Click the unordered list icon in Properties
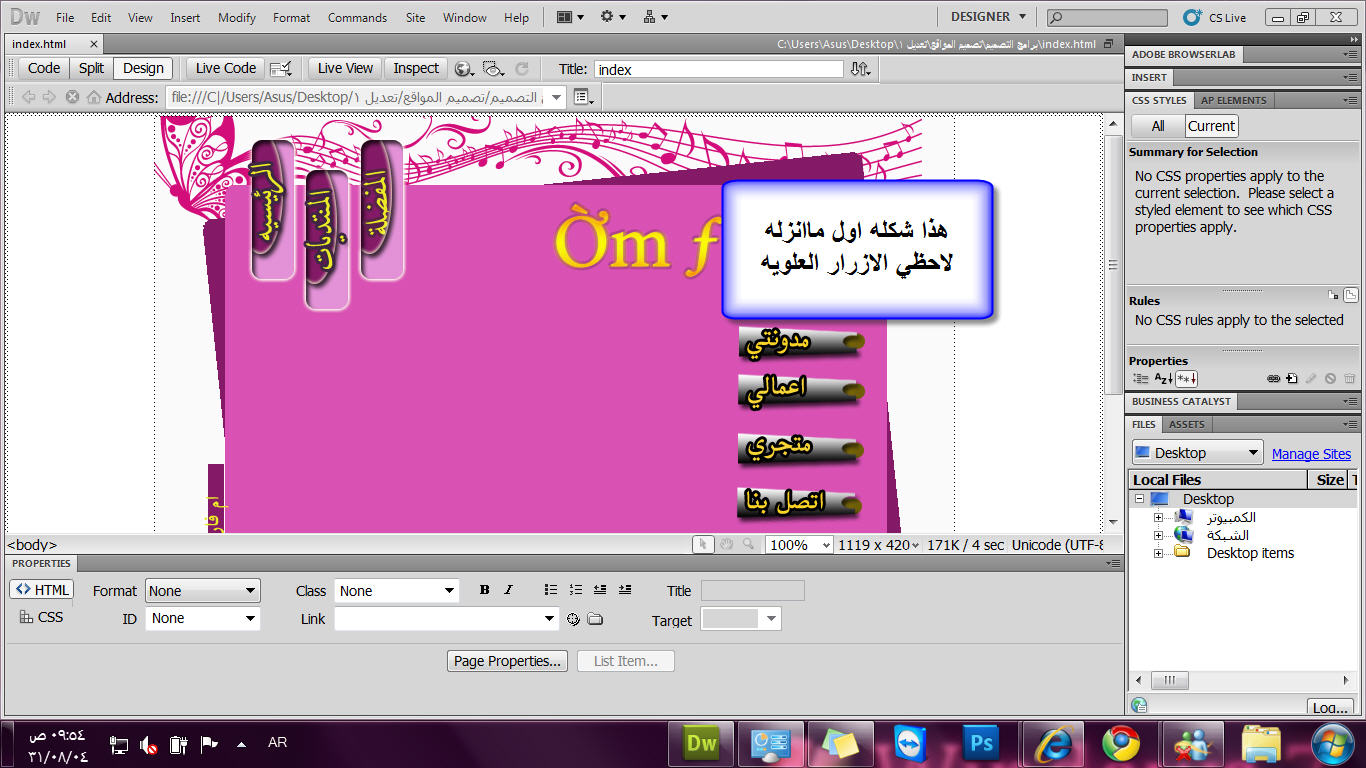Image resolution: width=1366 pixels, height=768 pixels. tap(550, 590)
